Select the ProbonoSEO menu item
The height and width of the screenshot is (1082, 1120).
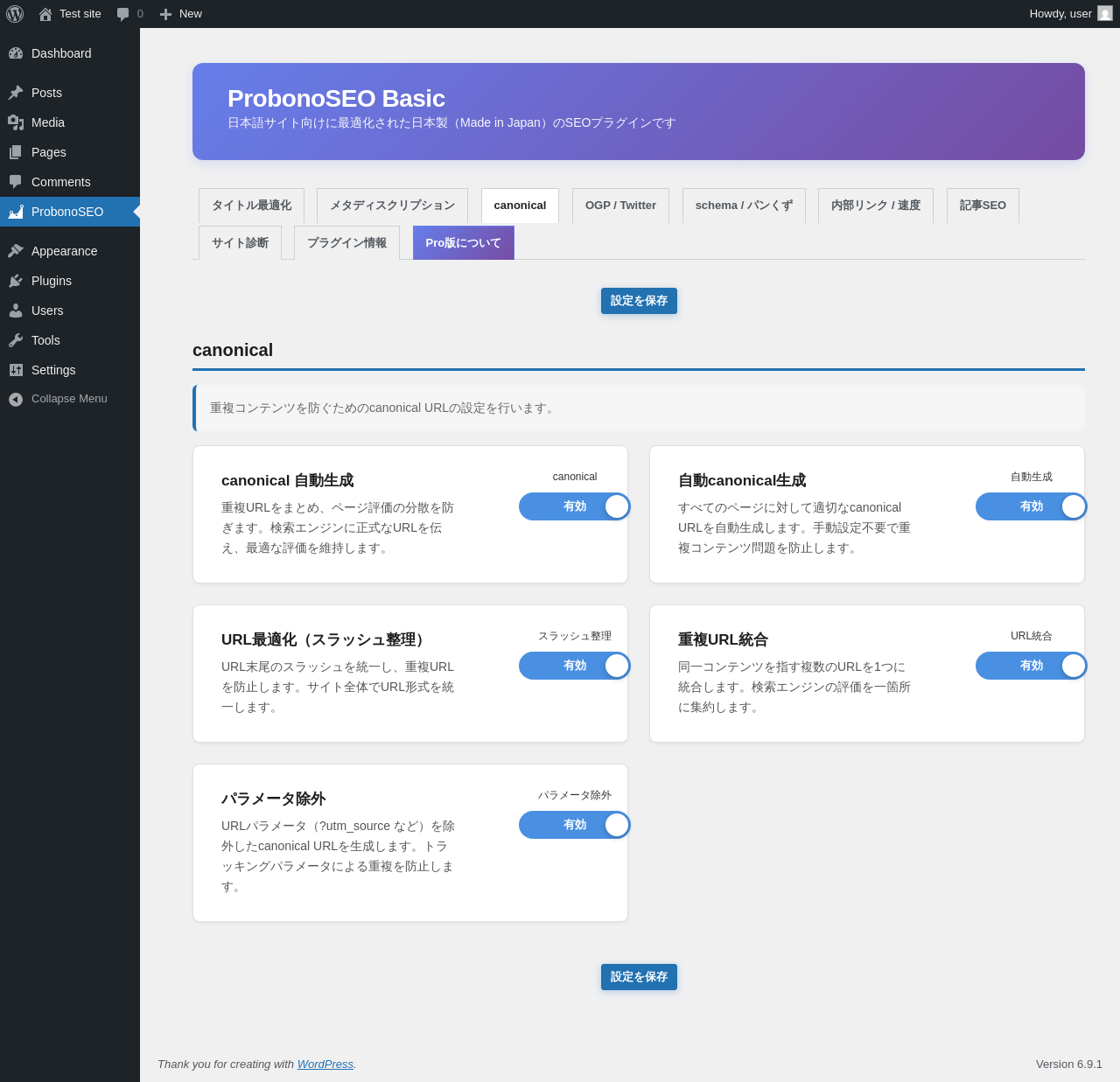coord(70,212)
